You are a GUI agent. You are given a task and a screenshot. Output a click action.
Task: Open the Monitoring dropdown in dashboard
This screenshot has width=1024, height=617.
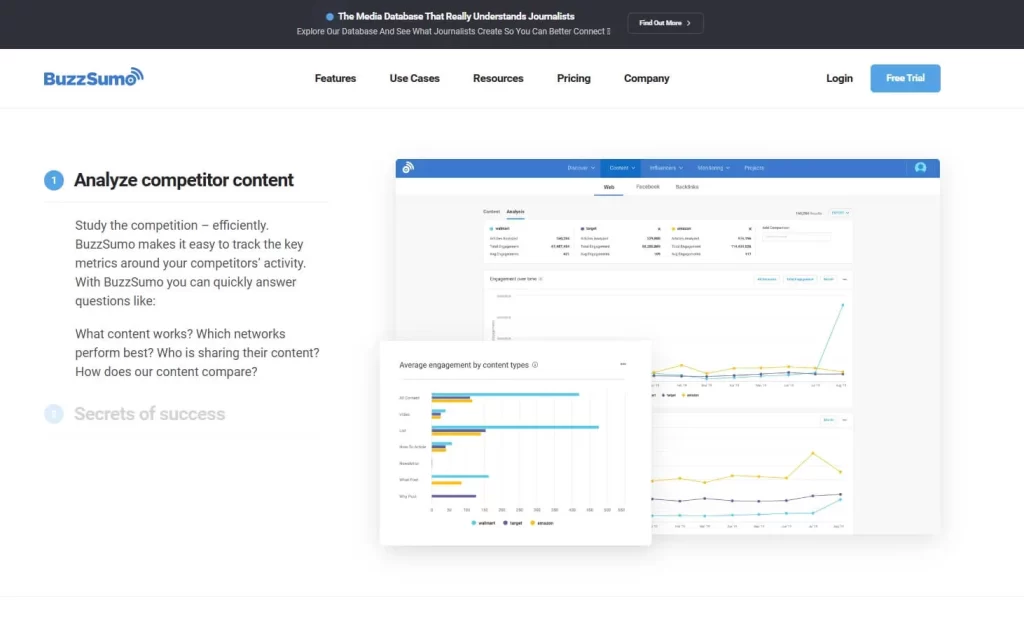tap(713, 168)
